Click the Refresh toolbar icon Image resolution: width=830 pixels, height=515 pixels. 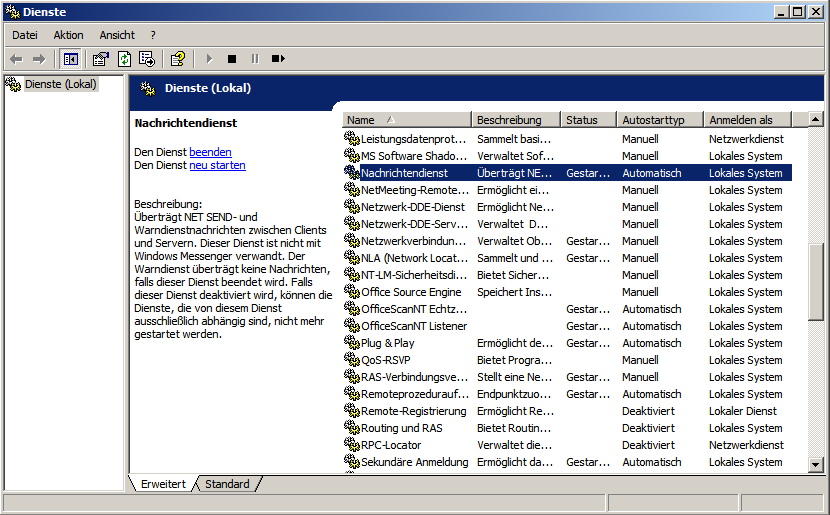point(124,59)
